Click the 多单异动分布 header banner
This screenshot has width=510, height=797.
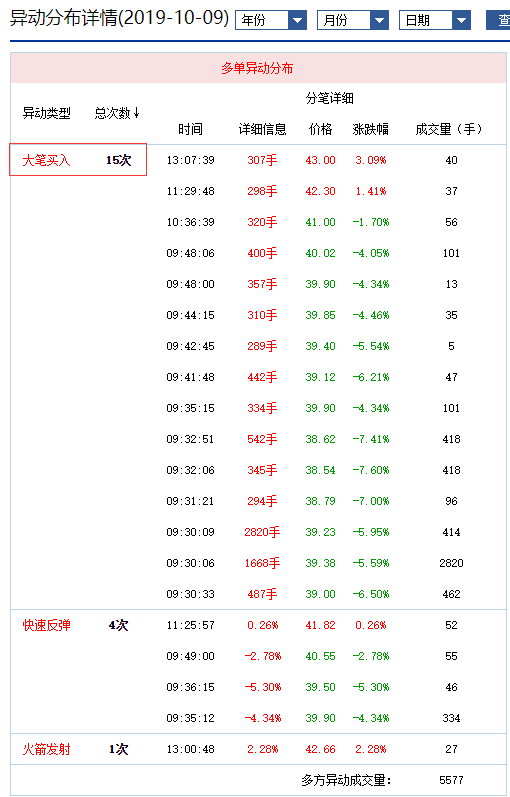(x=257, y=68)
